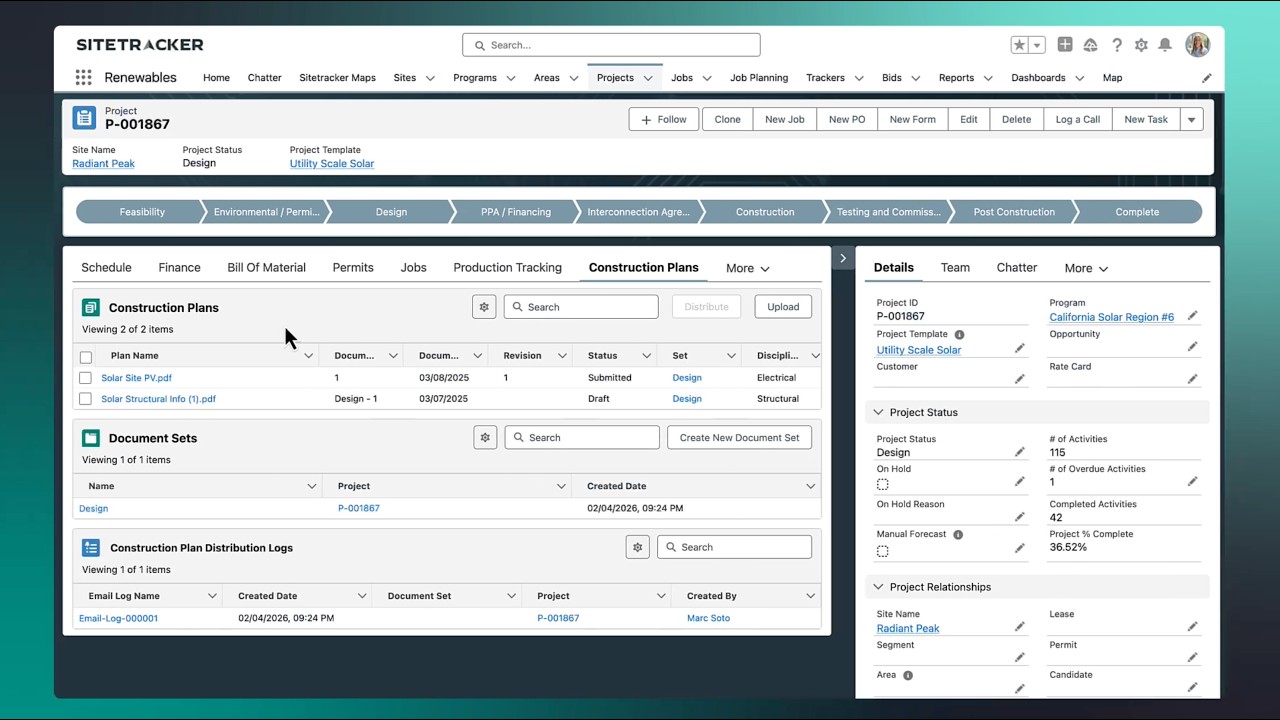The width and height of the screenshot is (1280, 720).
Task: Open Solar Site PV.pdf plan link
Action: tap(136, 378)
